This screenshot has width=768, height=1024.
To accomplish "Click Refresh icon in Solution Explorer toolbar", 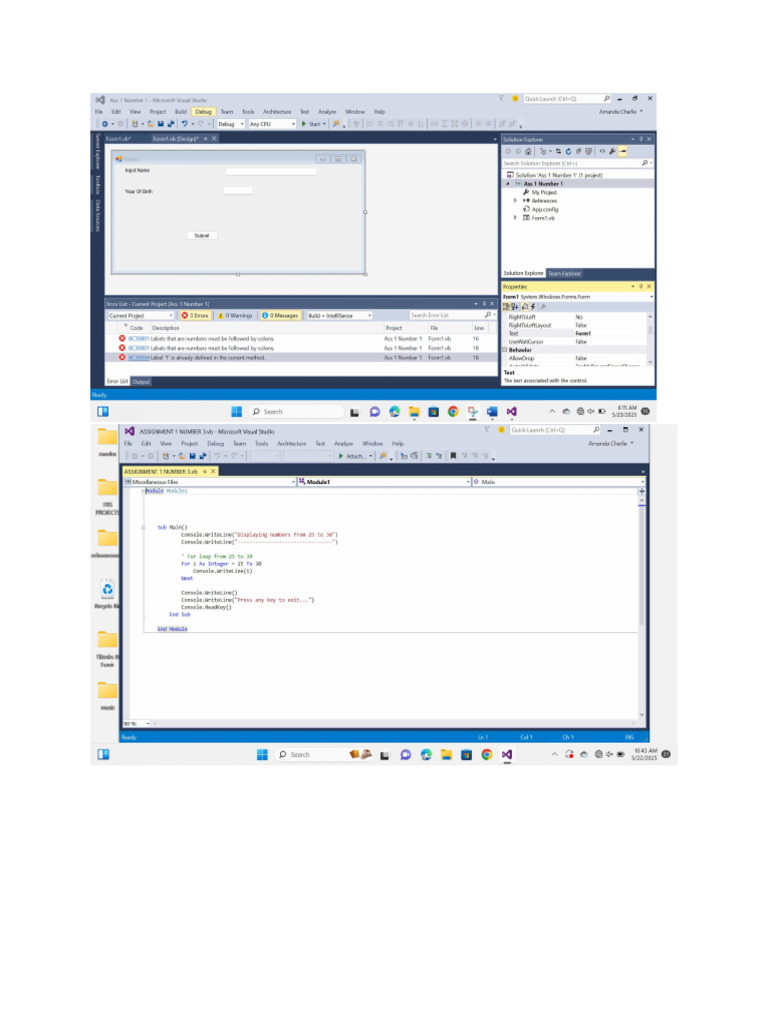I will pos(568,152).
